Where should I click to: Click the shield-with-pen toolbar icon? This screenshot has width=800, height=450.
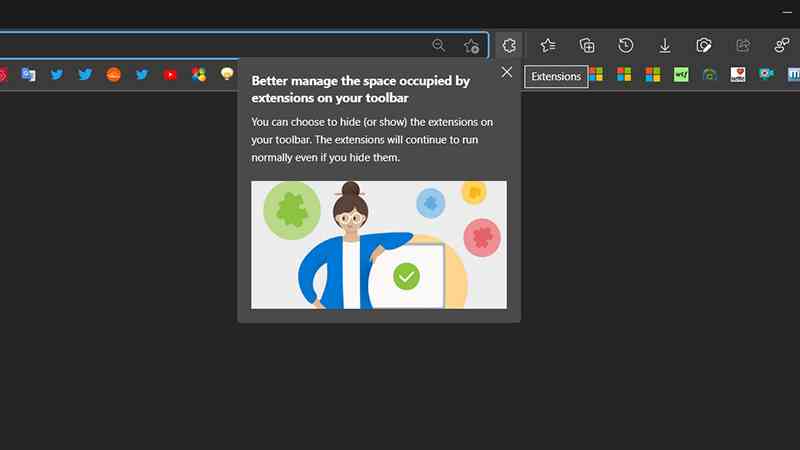(x=704, y=45)
